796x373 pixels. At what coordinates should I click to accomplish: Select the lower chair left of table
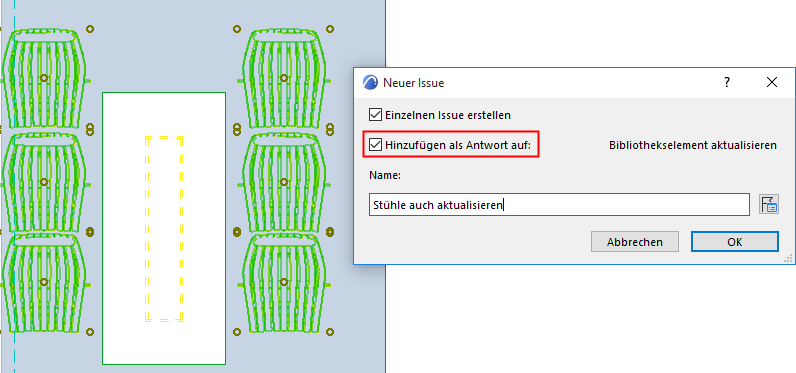click(44, 282)
